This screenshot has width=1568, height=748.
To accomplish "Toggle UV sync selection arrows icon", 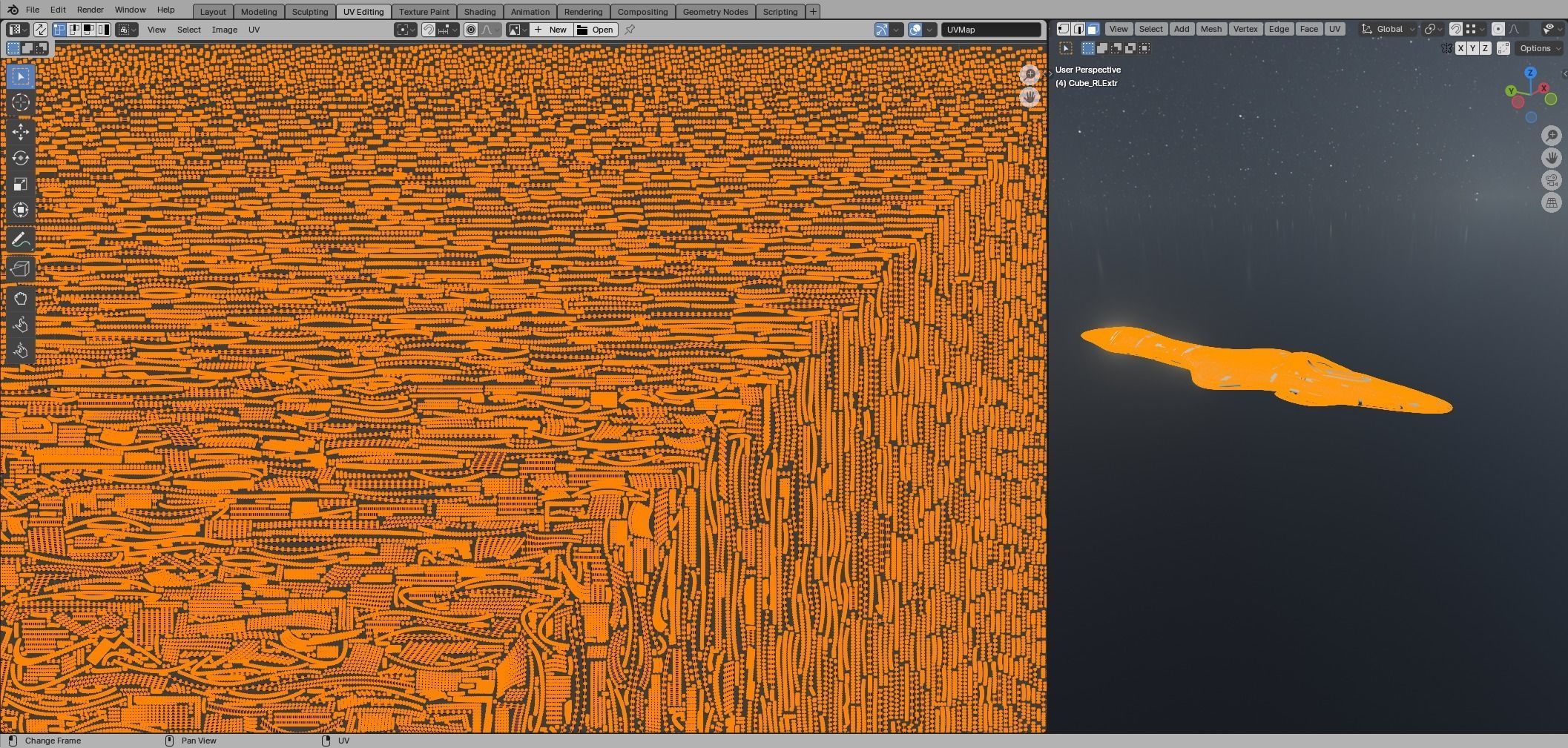I will (40, 30).
